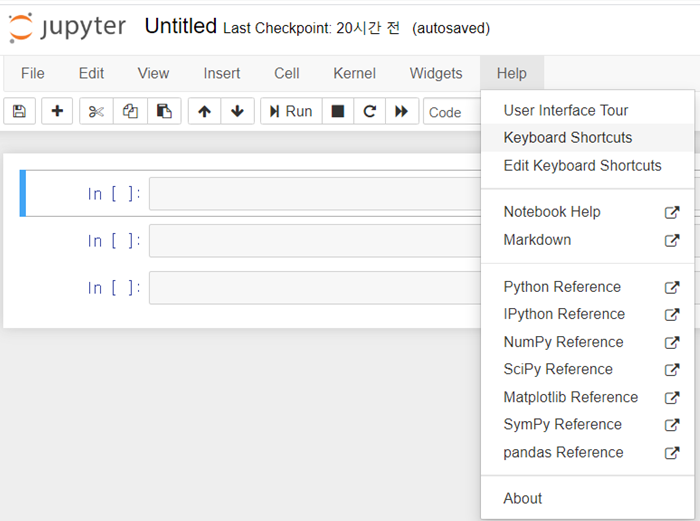Select third cell via its In [ ] prompt
Screen dimensions: 700x521
pyautogui.click(x=114, y=288)
